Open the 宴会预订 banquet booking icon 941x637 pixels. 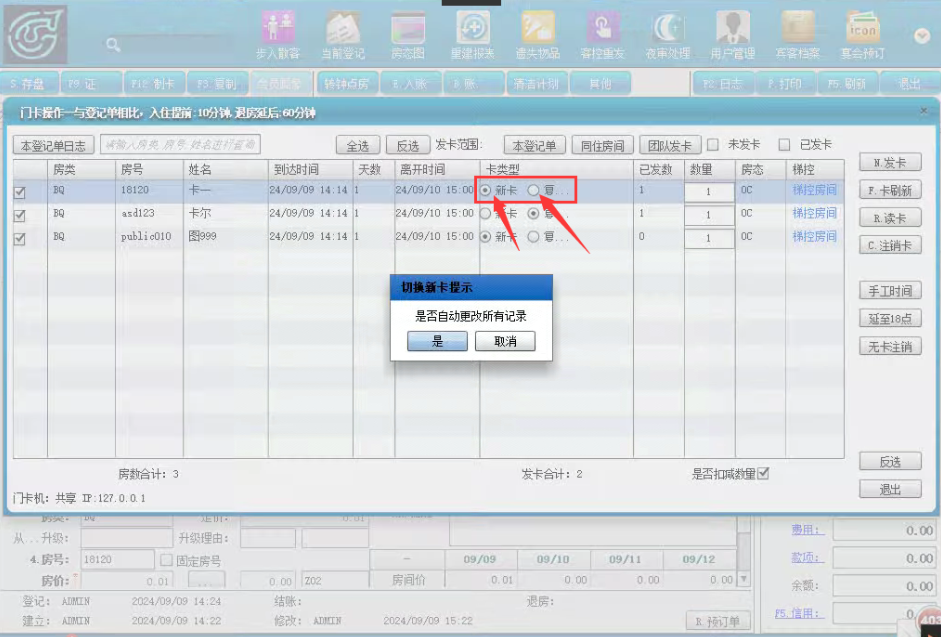click(862, 35)
